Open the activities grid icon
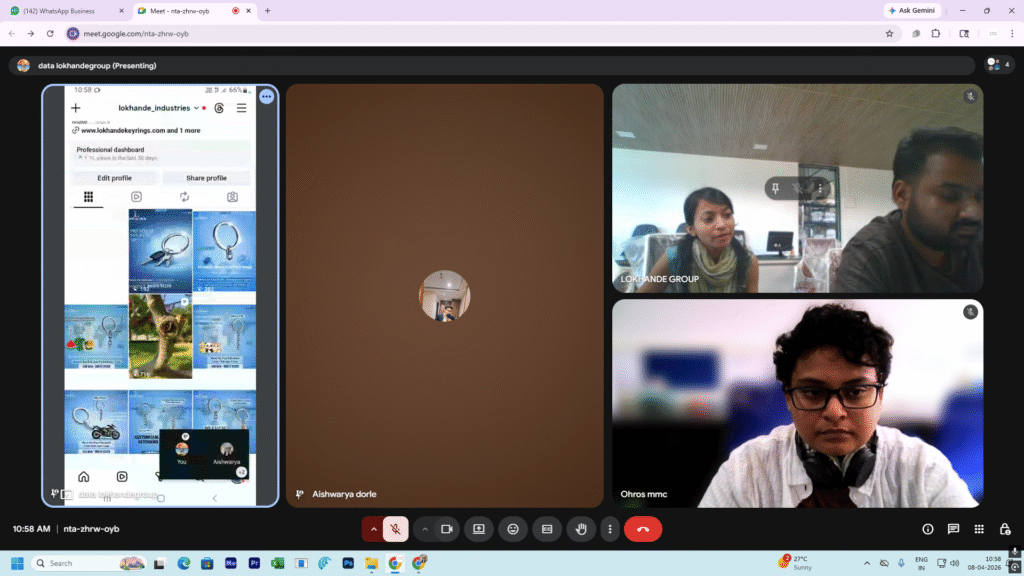The height and width of the screenshot is (576, 1024). click(979, 529)
